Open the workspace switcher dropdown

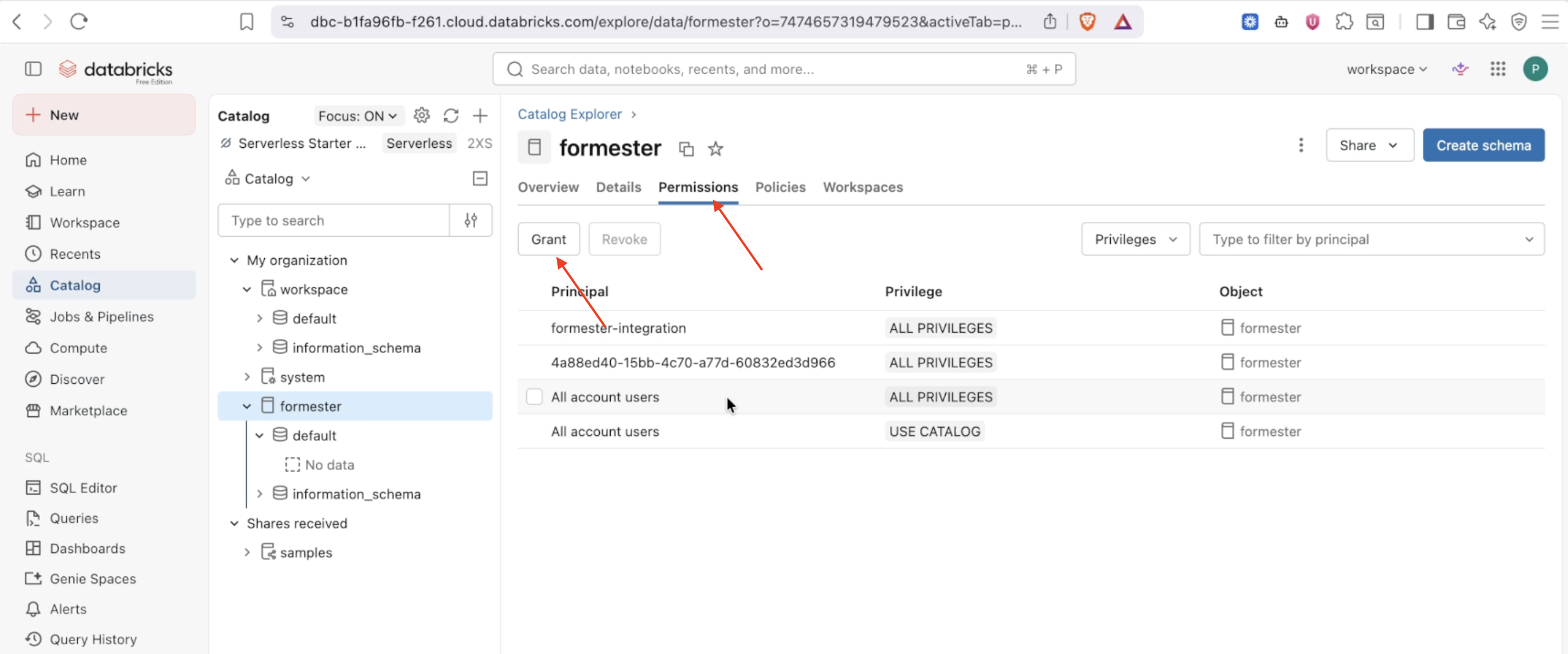pyautogui.click(x=1387, y=70)
